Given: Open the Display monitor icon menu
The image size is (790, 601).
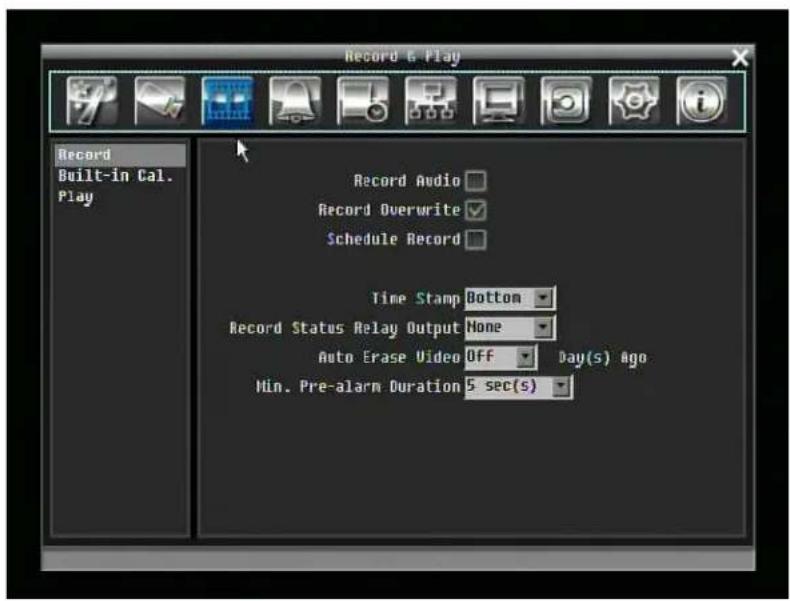Looking at the screenshot, I should click(498, 101).
